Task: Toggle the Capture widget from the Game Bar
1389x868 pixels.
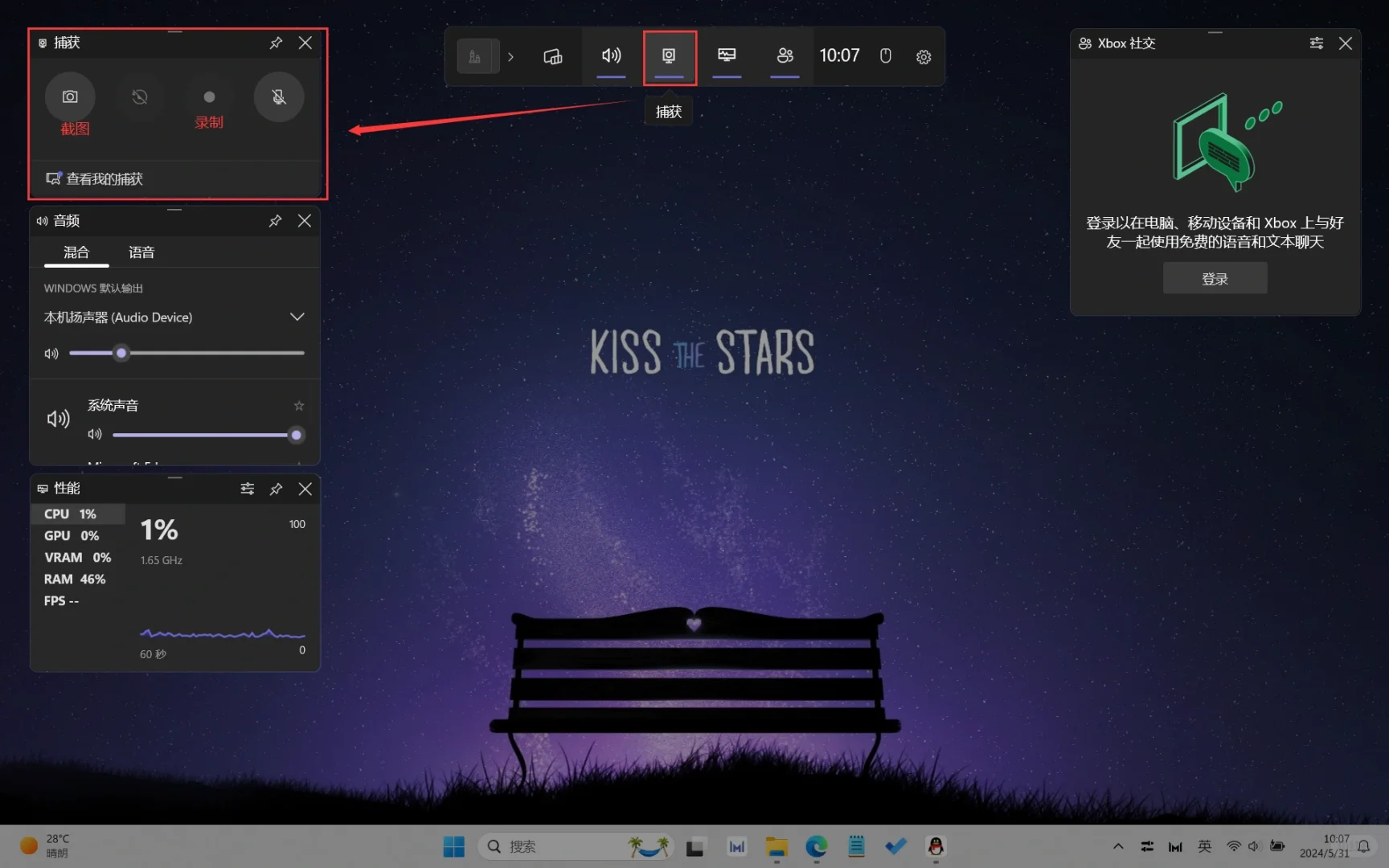Action: [x=669, y=56]
